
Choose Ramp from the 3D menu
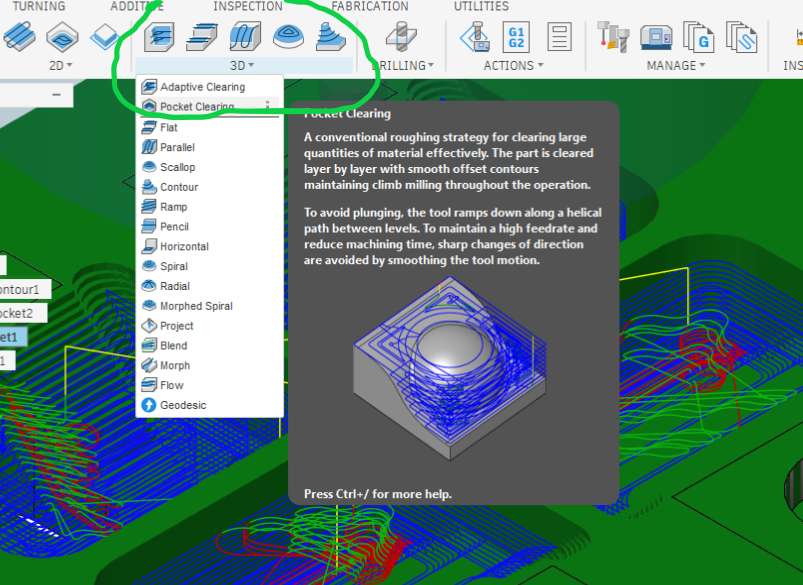tap(209, 207)
